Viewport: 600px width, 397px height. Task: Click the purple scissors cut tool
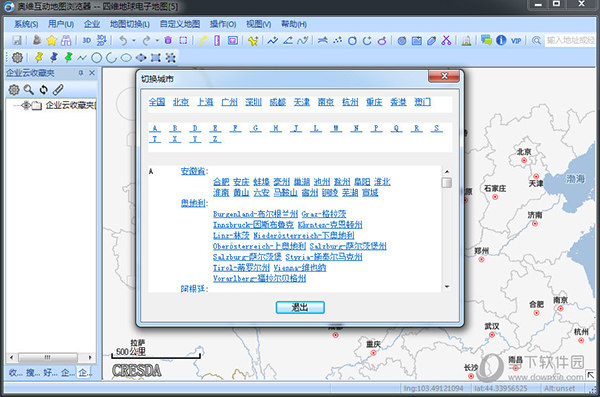446,40
